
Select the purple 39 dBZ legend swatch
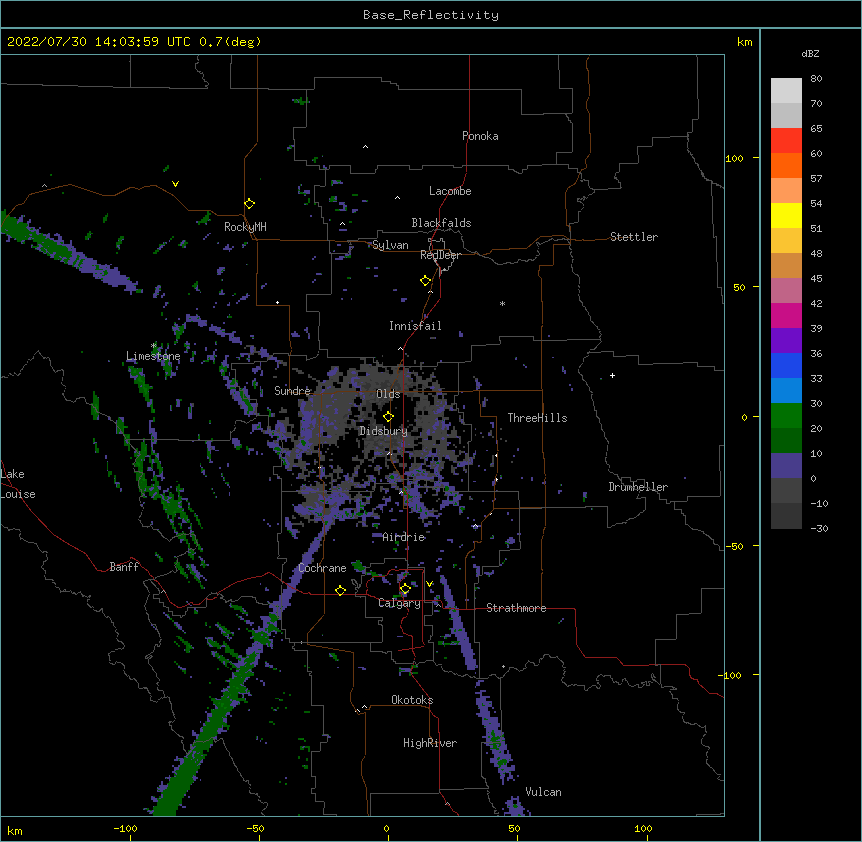click(786, 341)
